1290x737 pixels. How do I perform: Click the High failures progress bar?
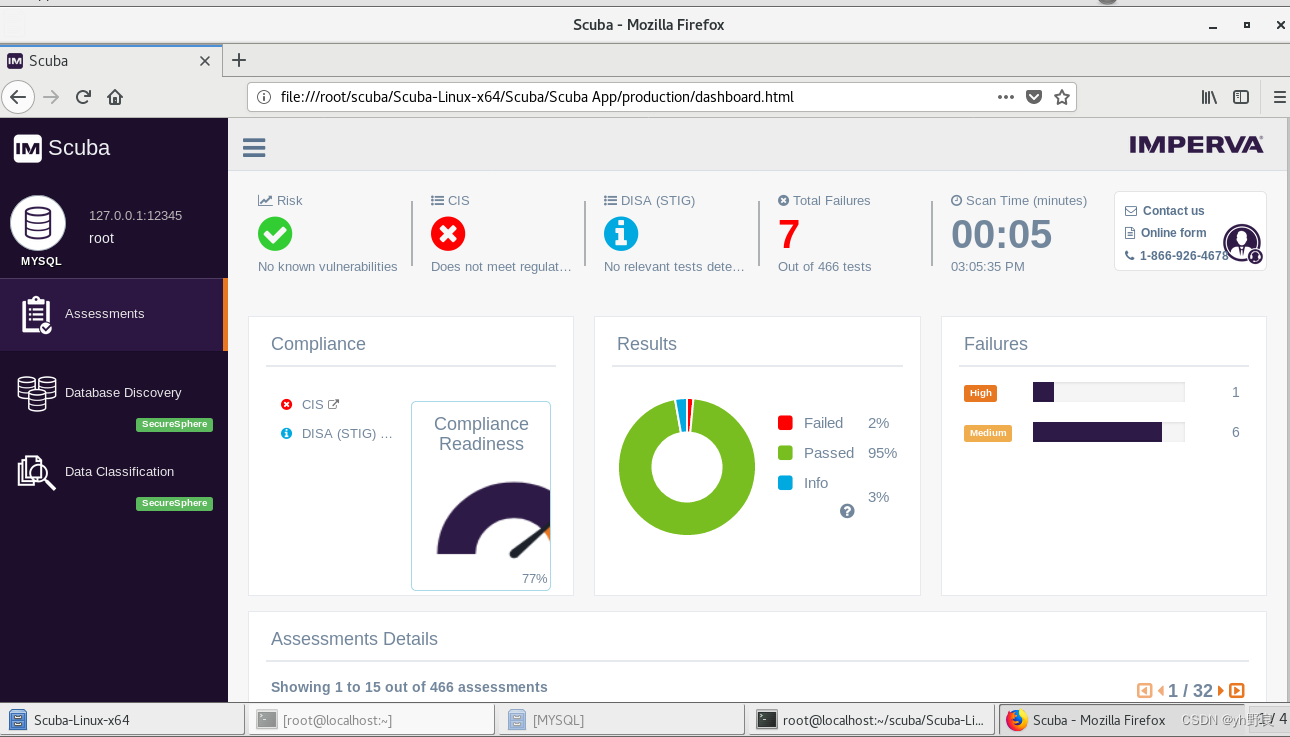tap(1108, 392)
